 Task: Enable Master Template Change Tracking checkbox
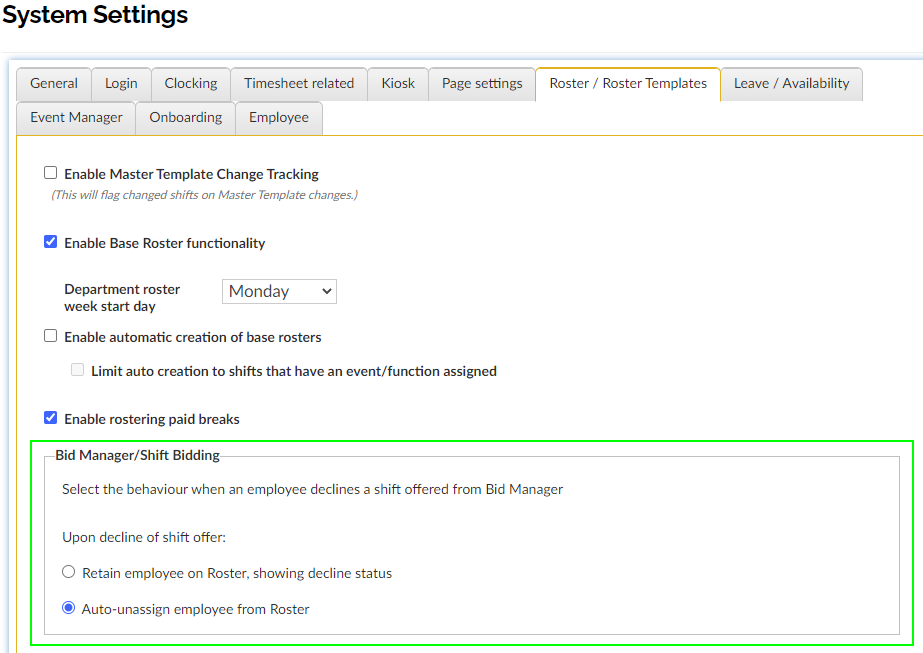(51, 173)
